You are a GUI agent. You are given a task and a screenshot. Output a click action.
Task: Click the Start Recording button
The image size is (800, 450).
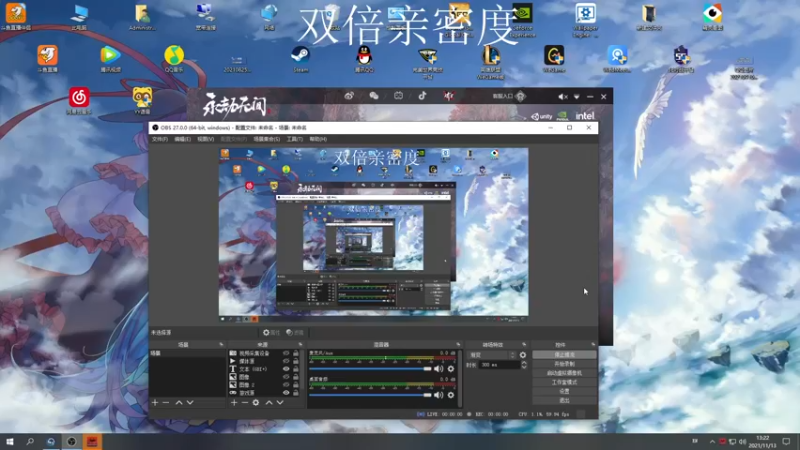[564, 364]
